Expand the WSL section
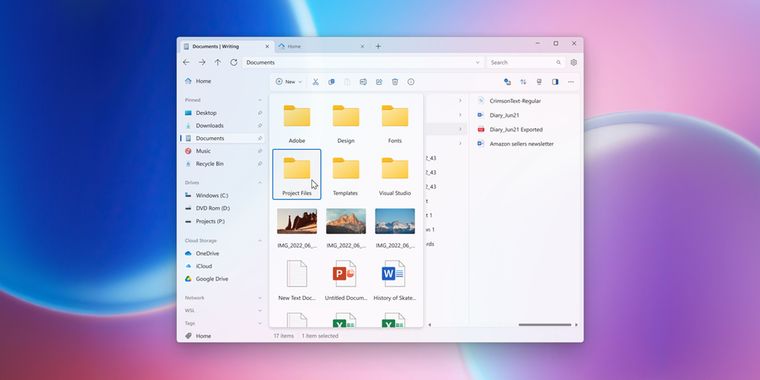This screenshot has height=380, width=760. point(260,310)
